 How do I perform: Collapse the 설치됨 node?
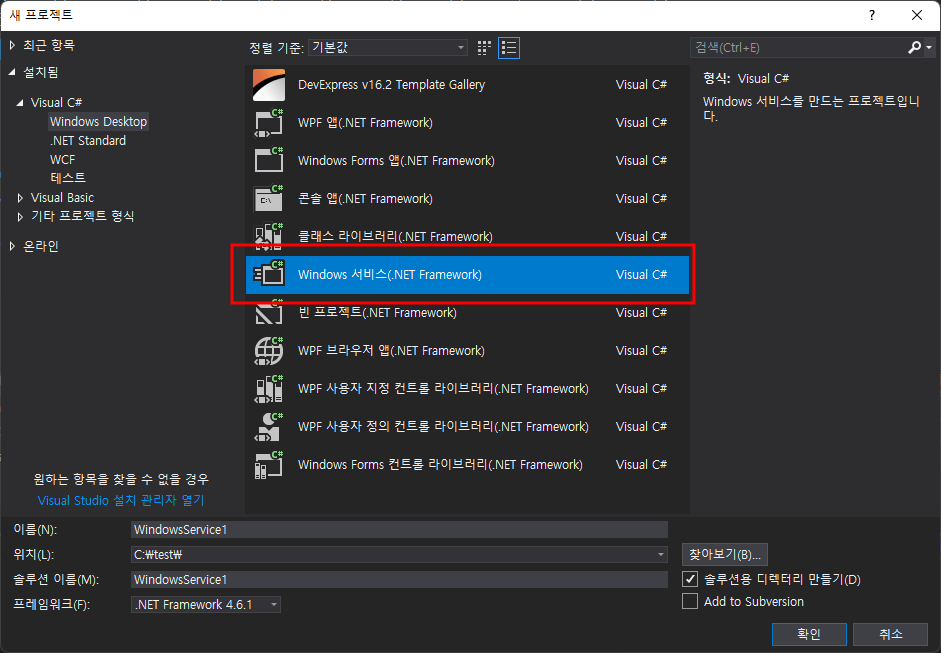click(13, 72)
